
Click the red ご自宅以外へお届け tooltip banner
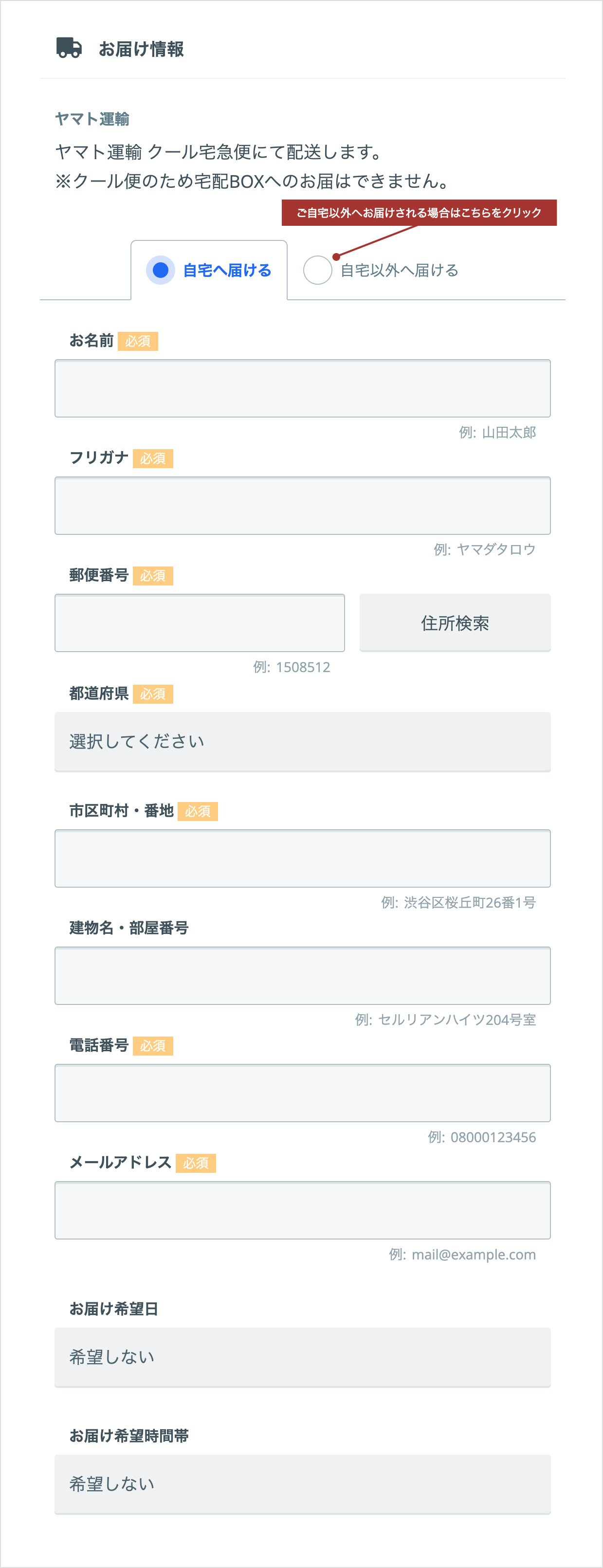(x=419, y=213)
